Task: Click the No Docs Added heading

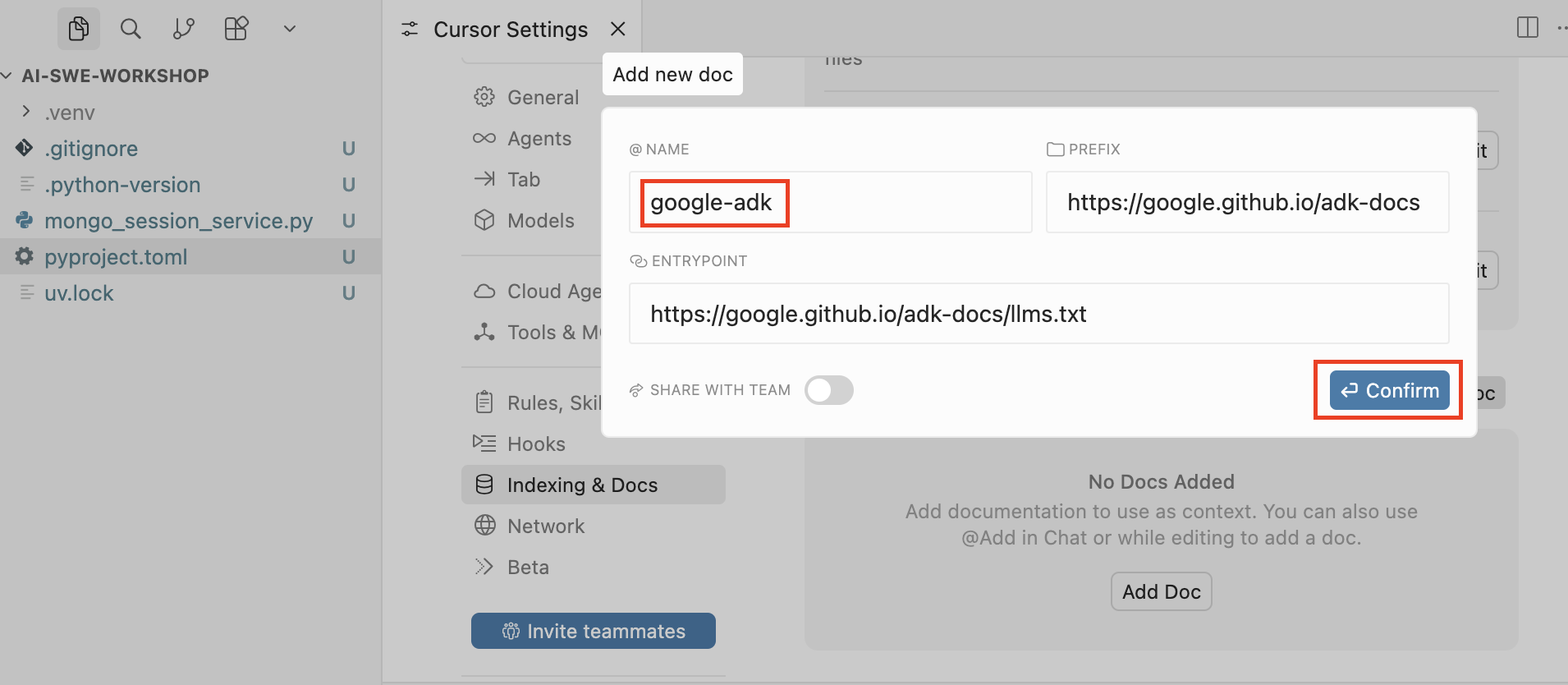Action: coord(1162,482)
